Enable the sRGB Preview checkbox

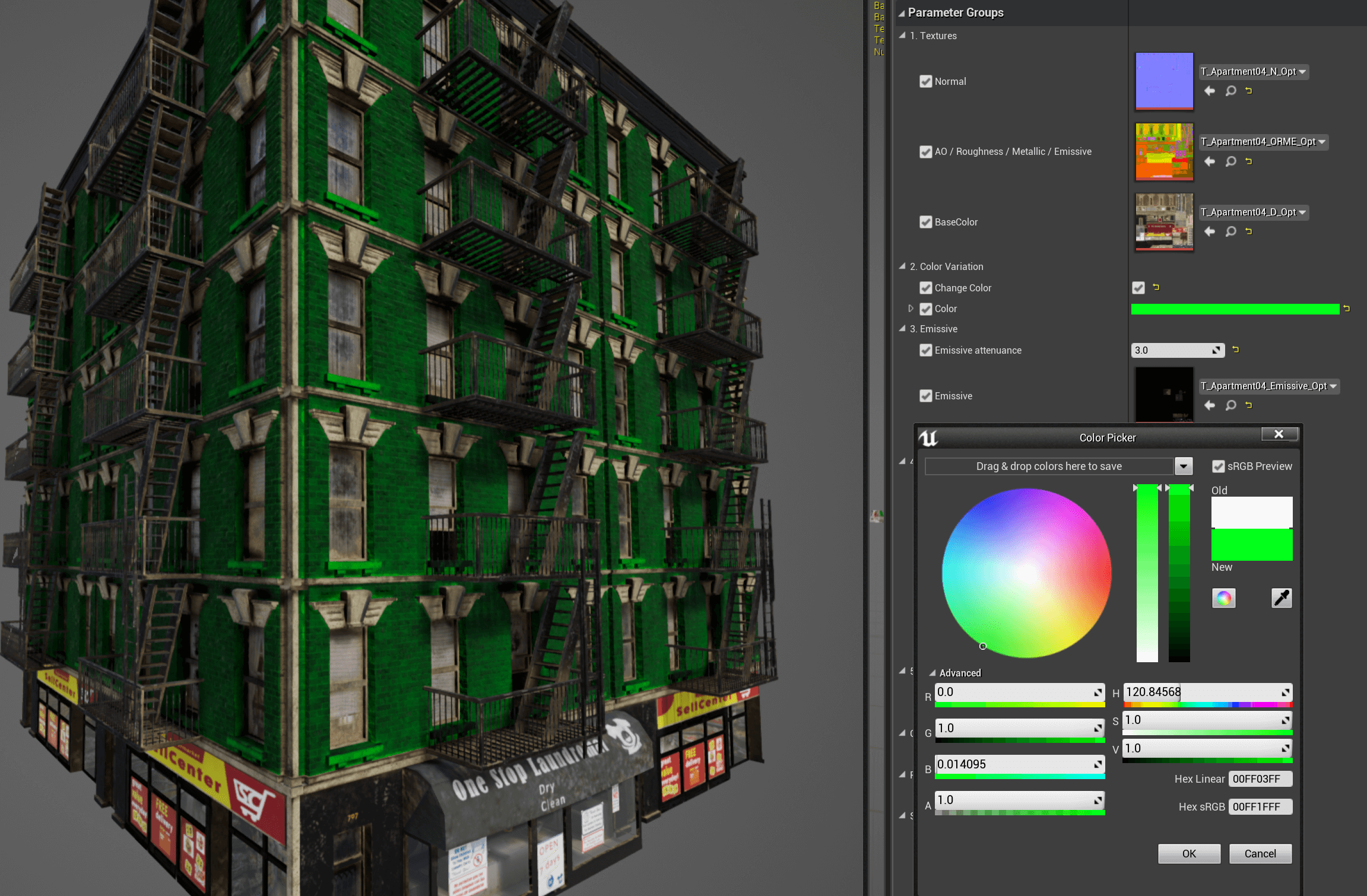click(x=1219, y=466)
